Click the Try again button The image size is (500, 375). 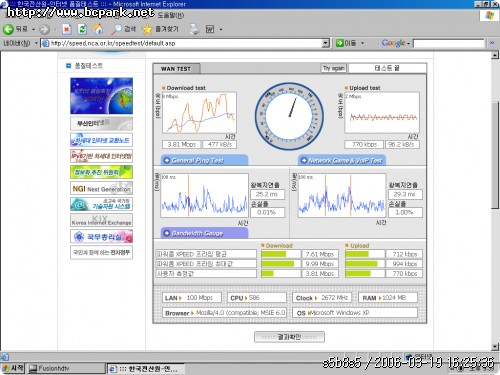(x=333, y=68)
